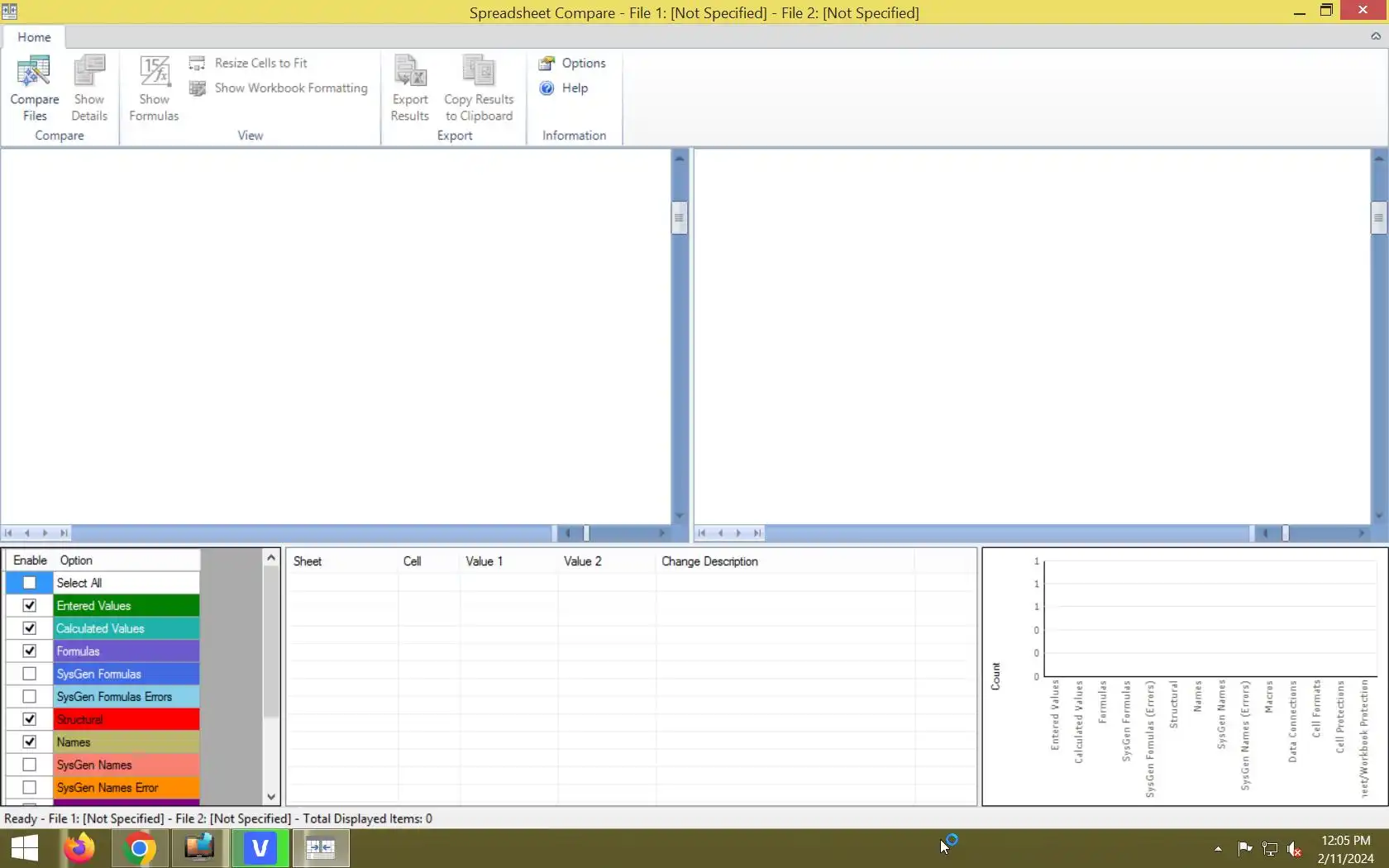Click left pane horizontal scroll right arrow
Viewport: 1389px width, 868px height.
[661, 533]
